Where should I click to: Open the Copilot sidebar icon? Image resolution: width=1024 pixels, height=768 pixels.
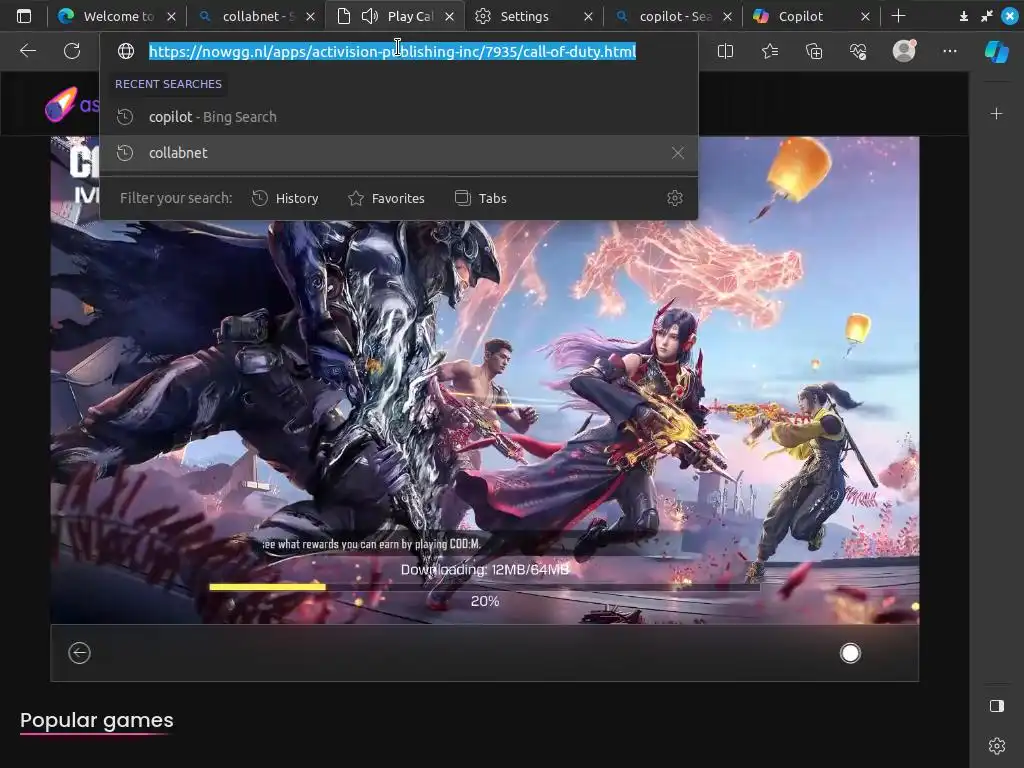[997, 51]
